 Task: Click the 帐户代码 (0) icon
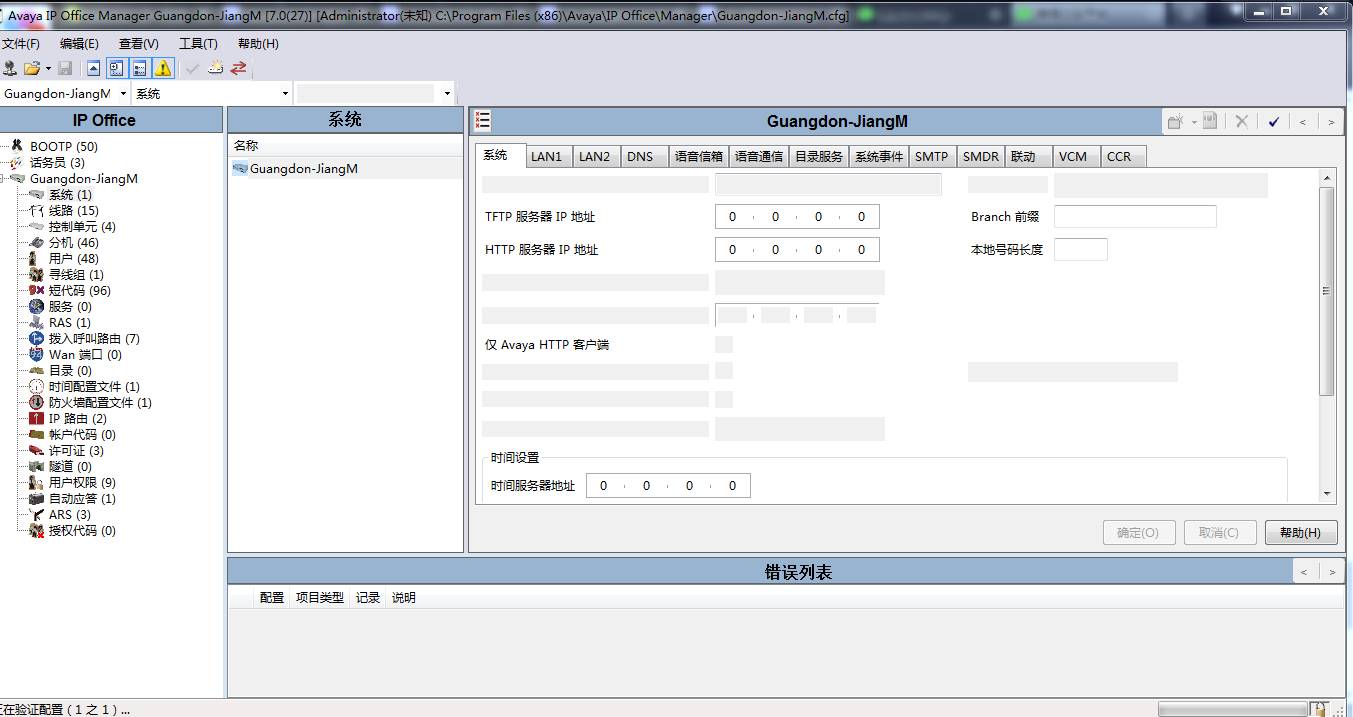coord(37,435)
